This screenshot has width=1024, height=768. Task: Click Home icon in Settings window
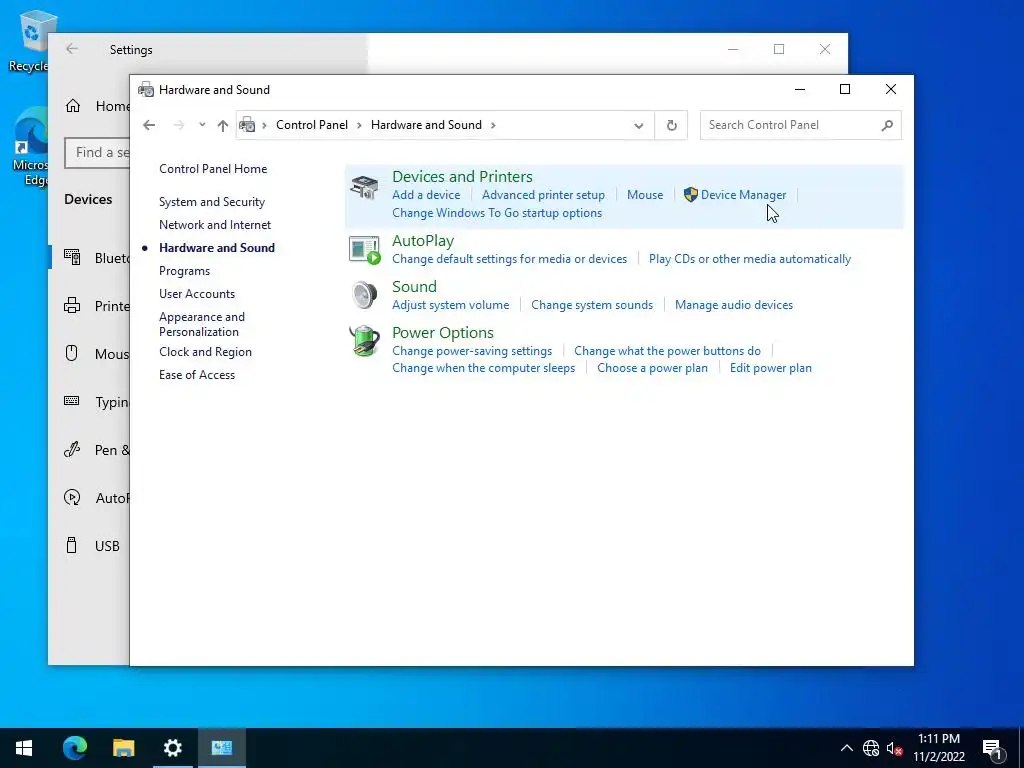click(73, 106)
